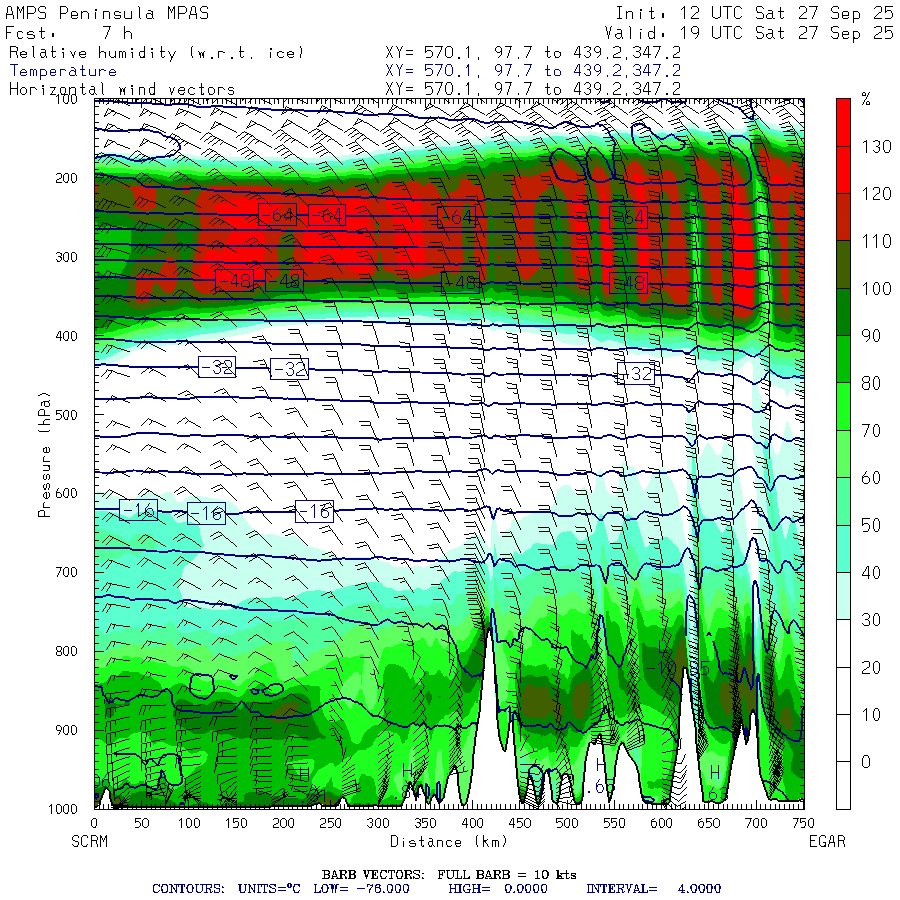
Task: Click the XY coordinates line beside Relative humidity
Action: (533, 53)
